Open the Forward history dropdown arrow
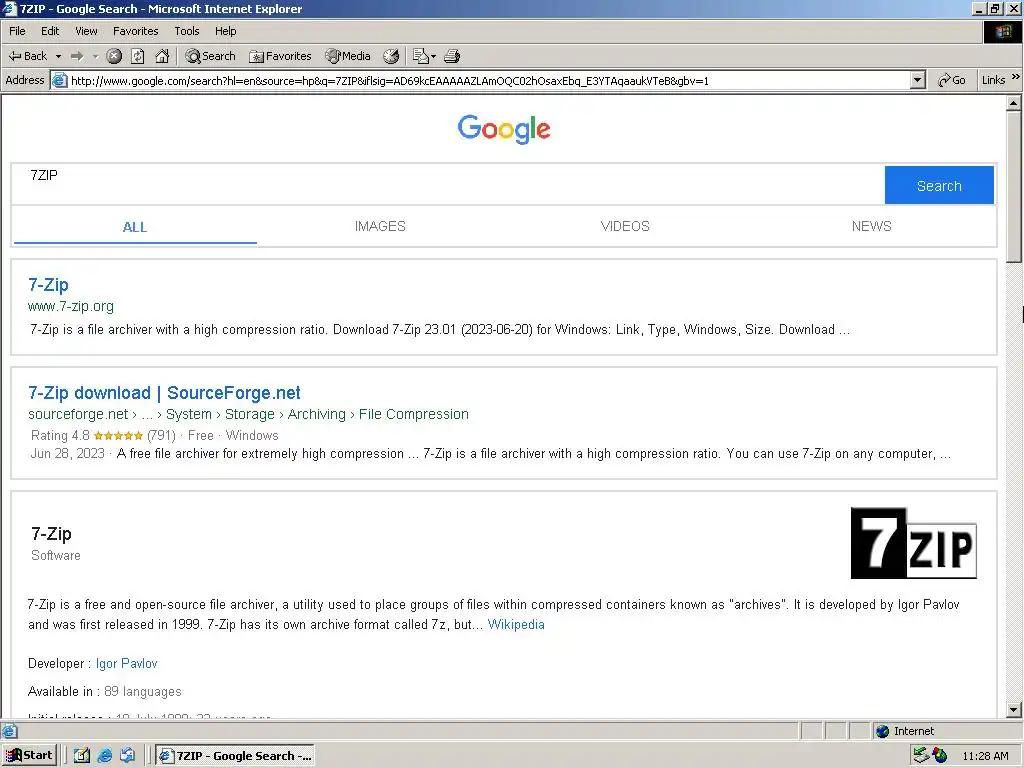1024x768 pixels. (95, 56)
